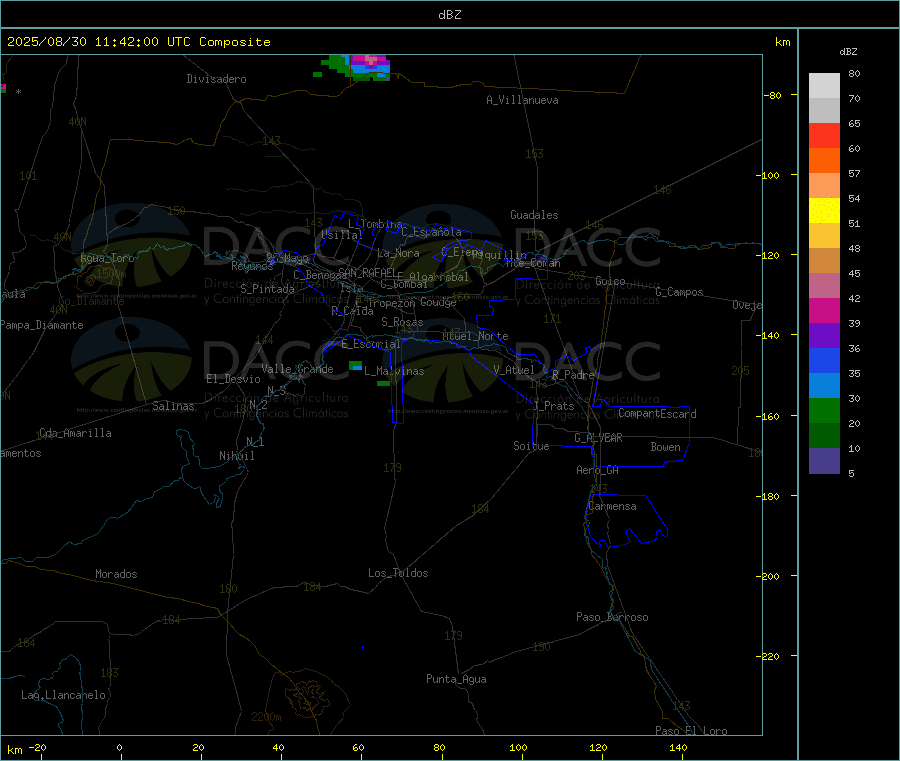Click the V_Atuel map label

(514, 370)
